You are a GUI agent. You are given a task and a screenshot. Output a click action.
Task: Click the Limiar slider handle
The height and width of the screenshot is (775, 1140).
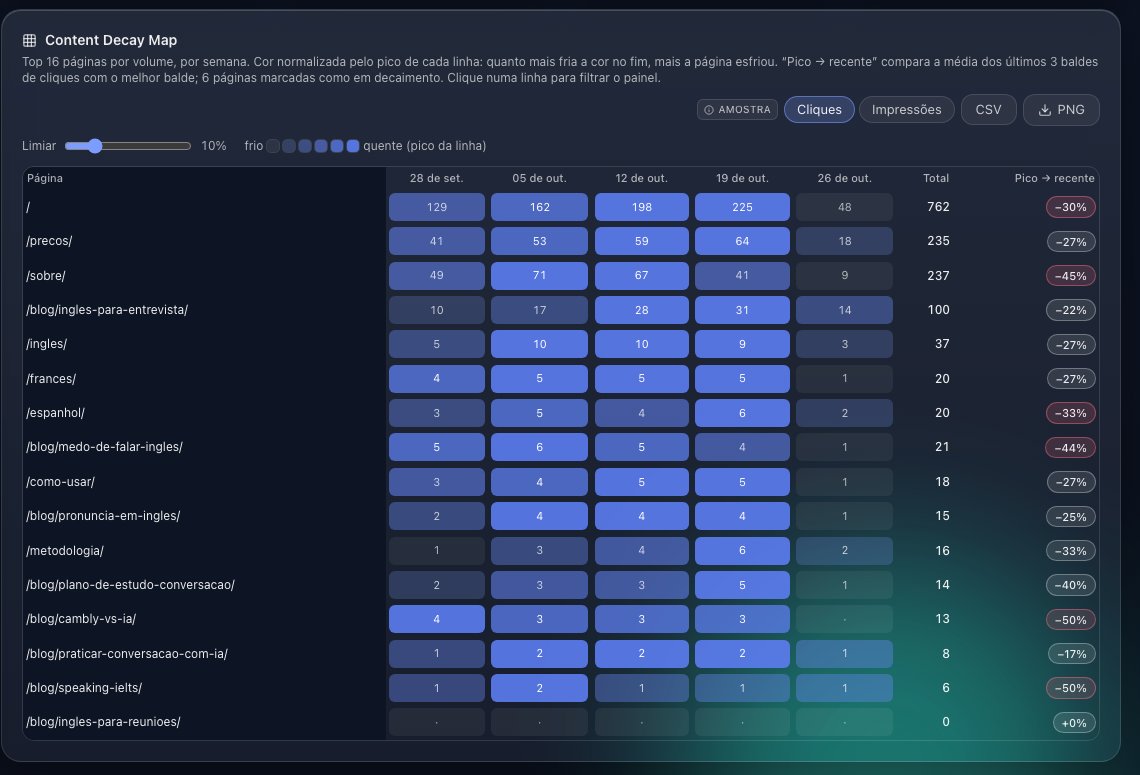(x=95, y=146)
